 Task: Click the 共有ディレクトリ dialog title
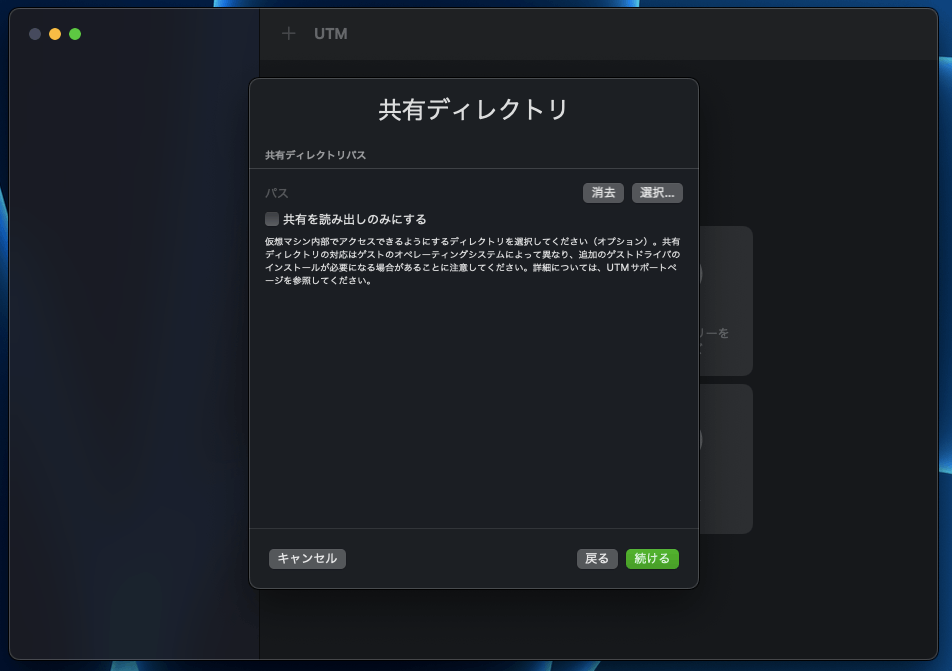pyautogui.click(x=473, y=110)
